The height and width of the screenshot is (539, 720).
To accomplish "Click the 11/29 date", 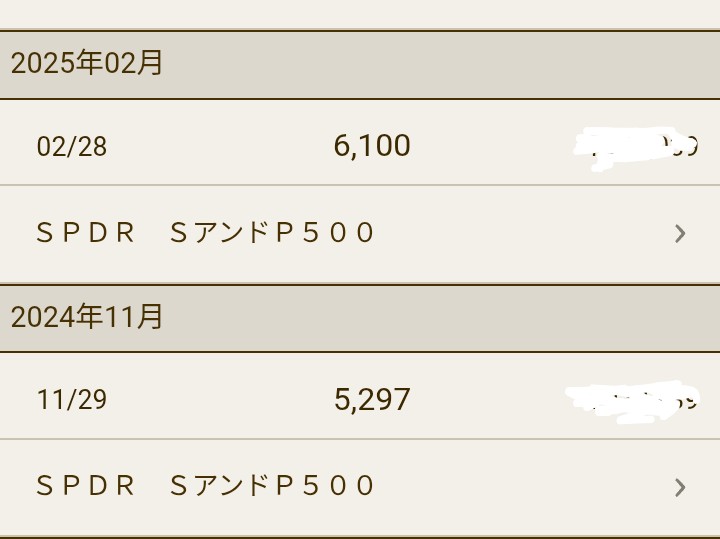I will tap(71, 400).
